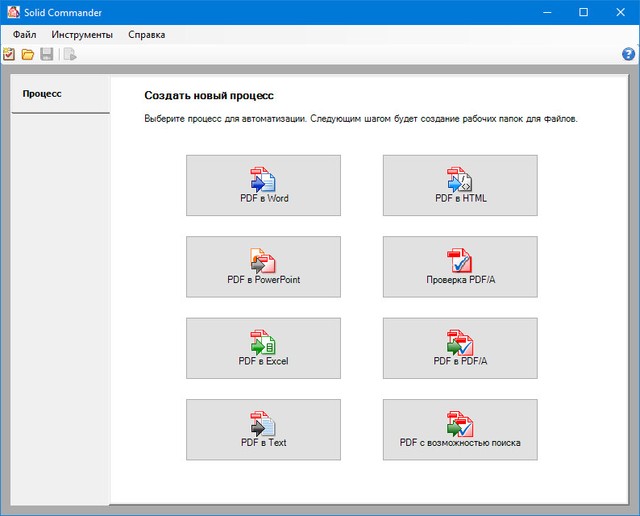Choose the PDF в HTML process
The image size is (640, 516).
click(x=460, y=185)
